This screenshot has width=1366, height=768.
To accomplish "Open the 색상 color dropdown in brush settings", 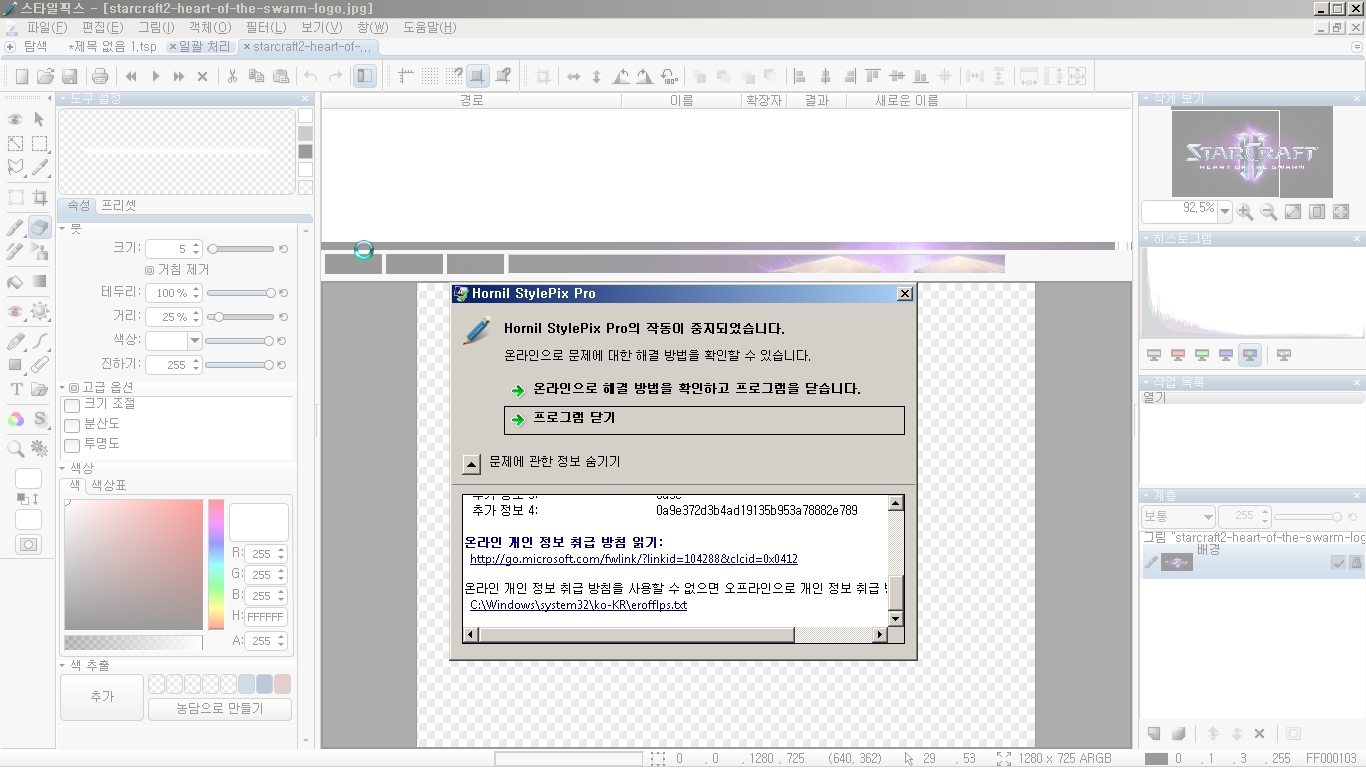I will tap(195, 341).
